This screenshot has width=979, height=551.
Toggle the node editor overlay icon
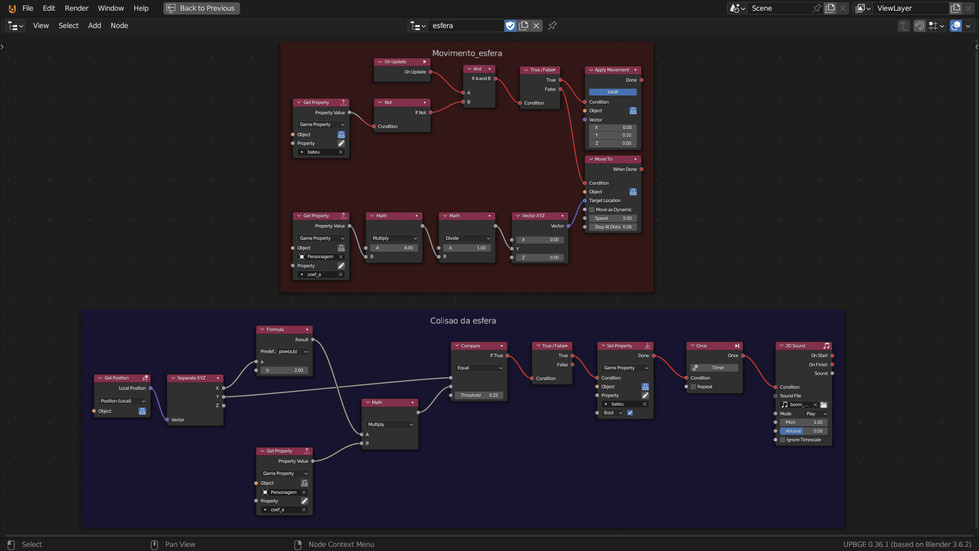pos(955,26)
